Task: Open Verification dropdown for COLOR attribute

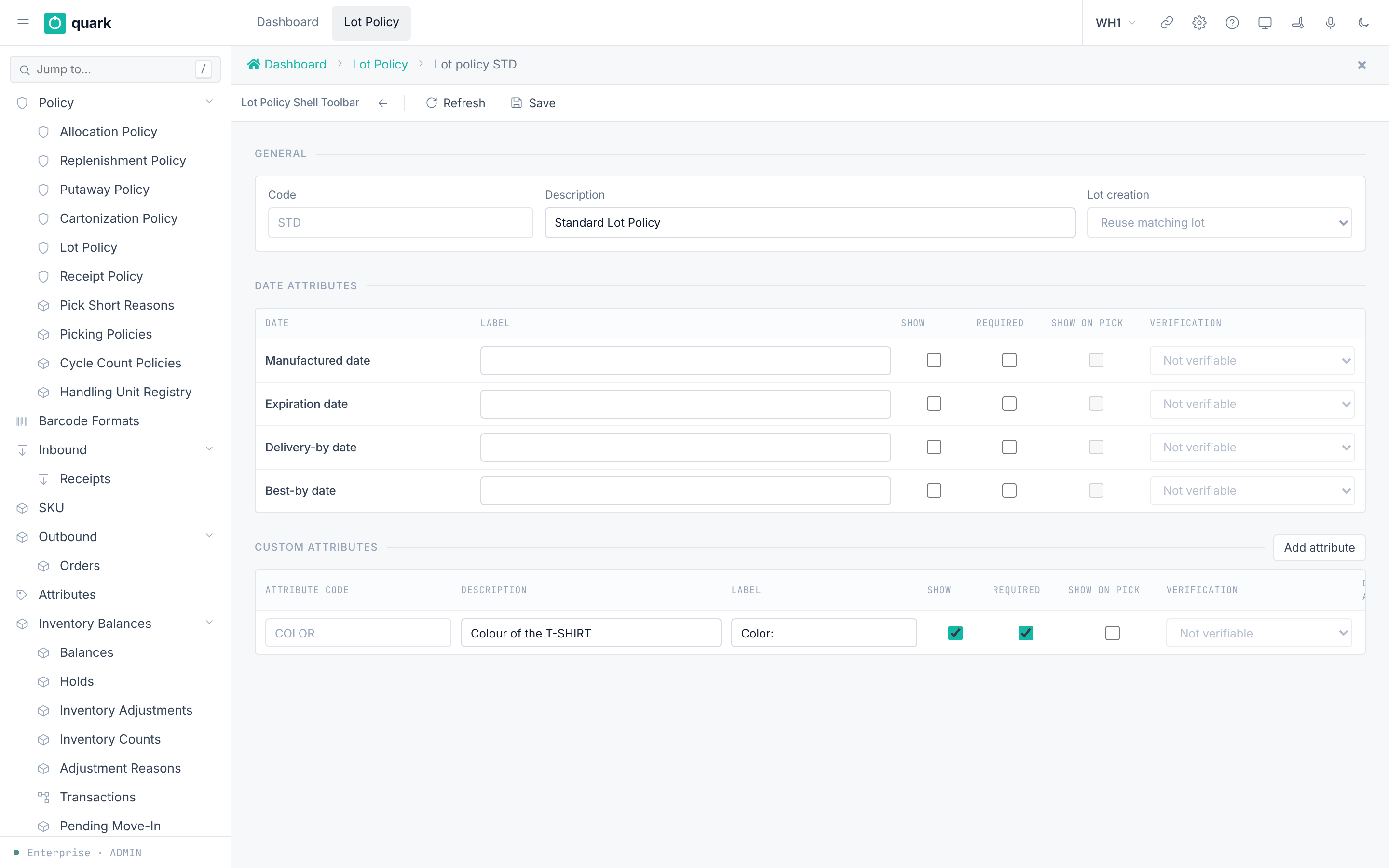Action: [1259, 633]
